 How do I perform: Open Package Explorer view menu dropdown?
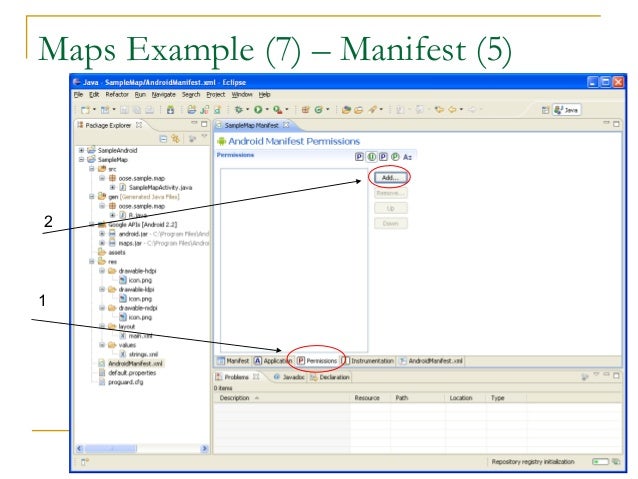click(205, 137)
